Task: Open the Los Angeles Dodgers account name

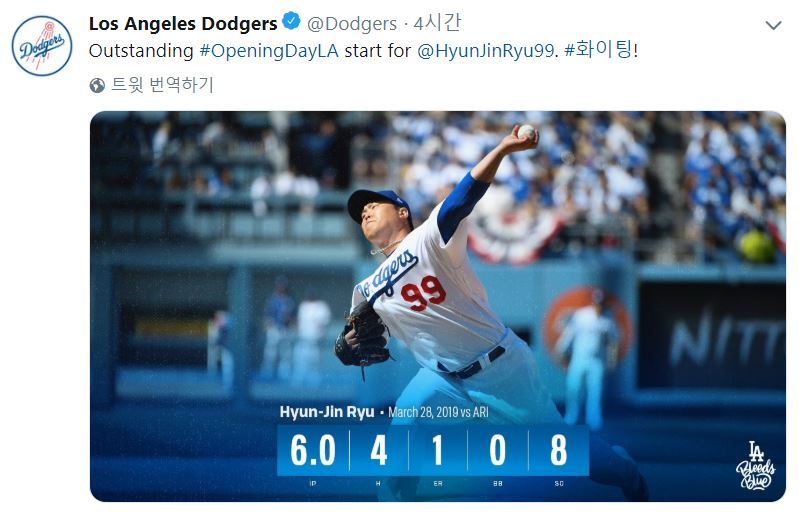Action: (x=183, y=23)
